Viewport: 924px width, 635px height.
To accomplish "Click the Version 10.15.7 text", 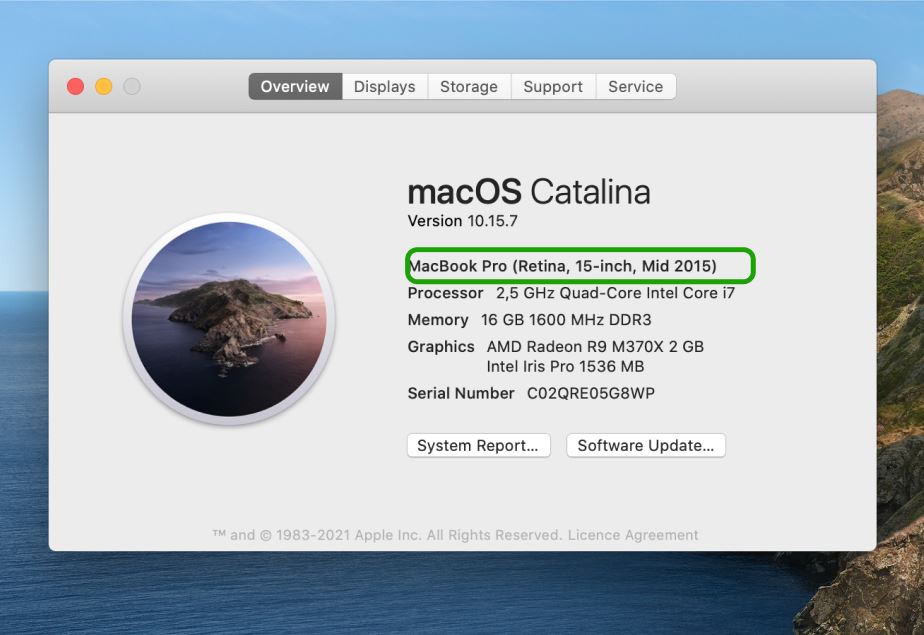I will (463, 221).
